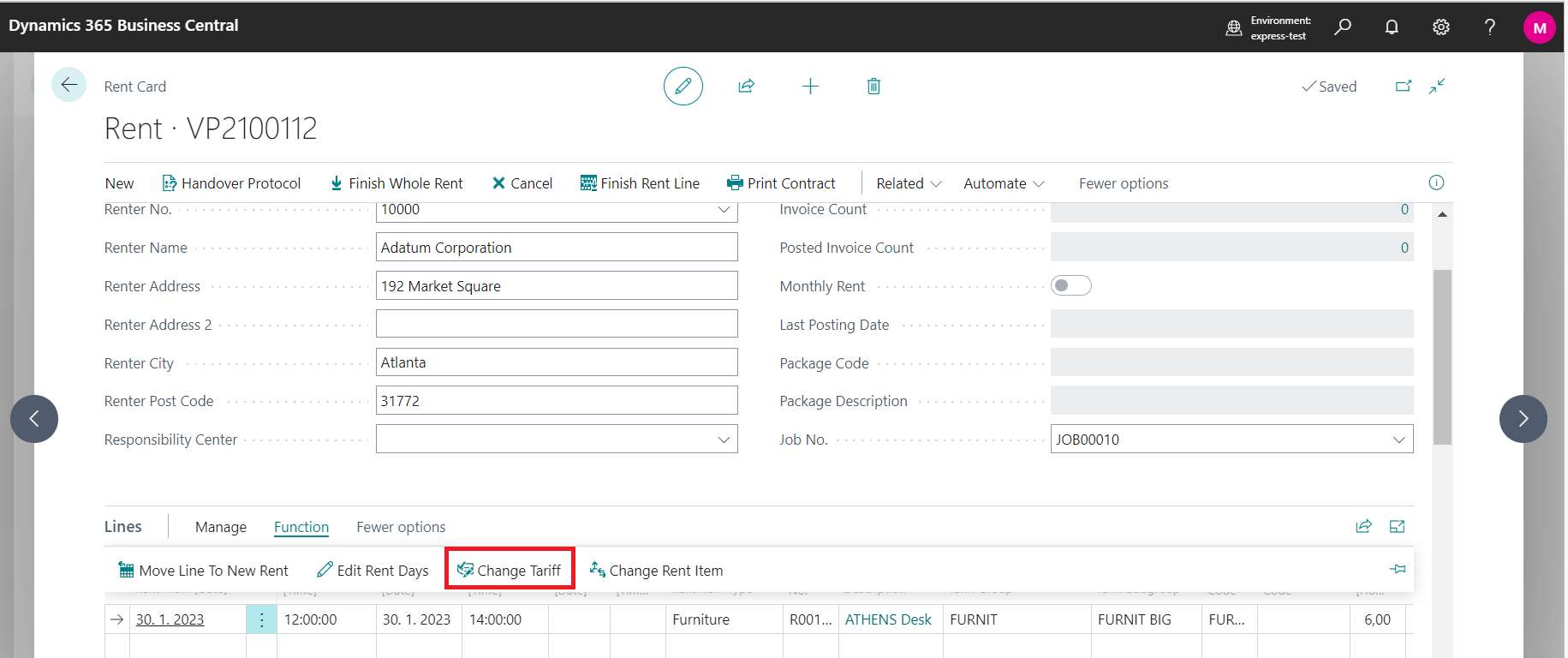Expand the Job No. dropdown

click(x=1398, y=440)
